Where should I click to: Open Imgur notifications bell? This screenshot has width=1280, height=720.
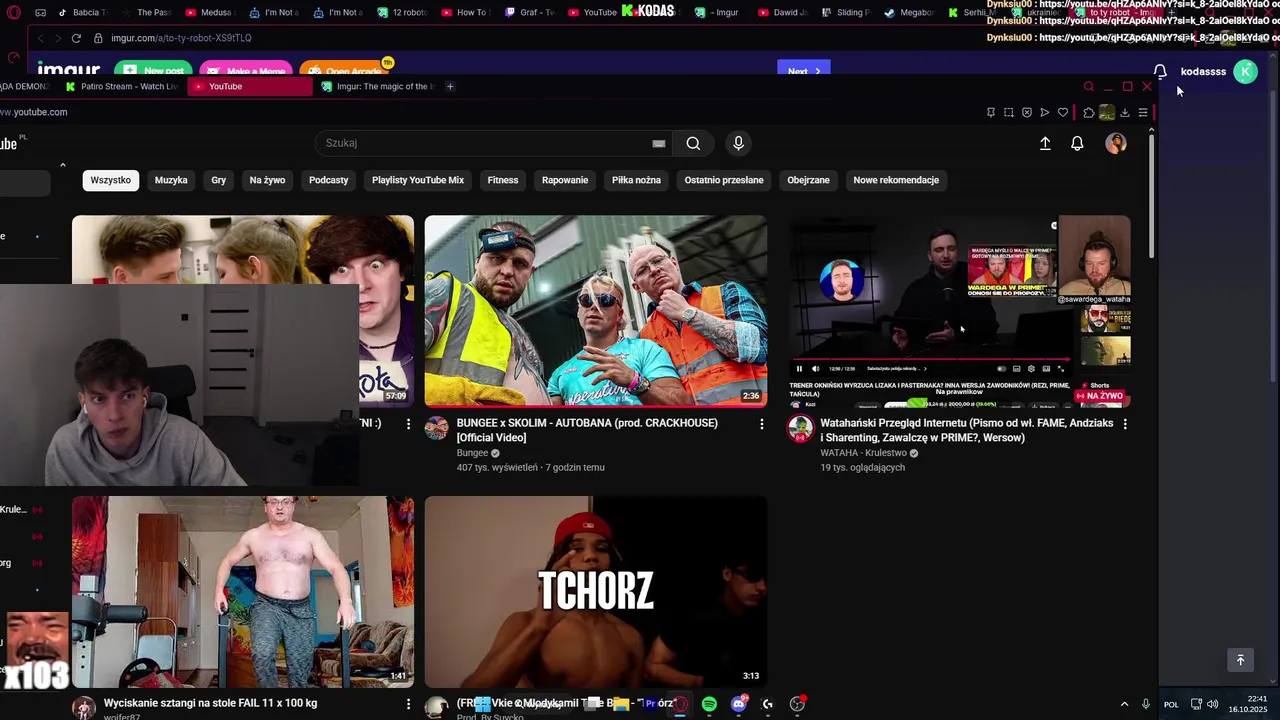tap(1160, 71)
